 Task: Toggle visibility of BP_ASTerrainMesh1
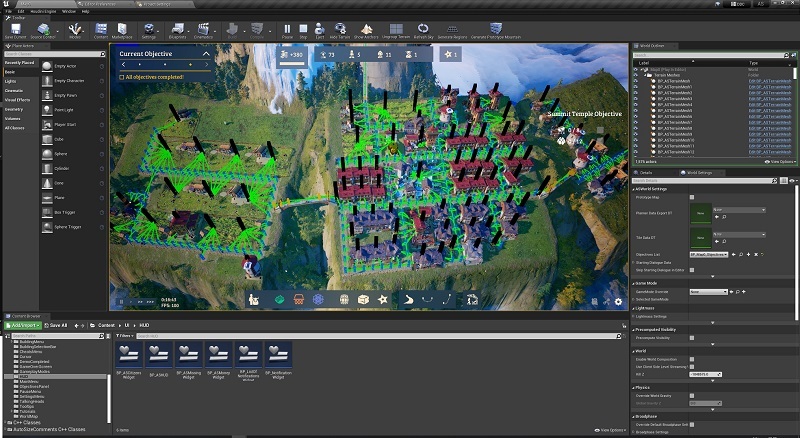coord(636,87)
